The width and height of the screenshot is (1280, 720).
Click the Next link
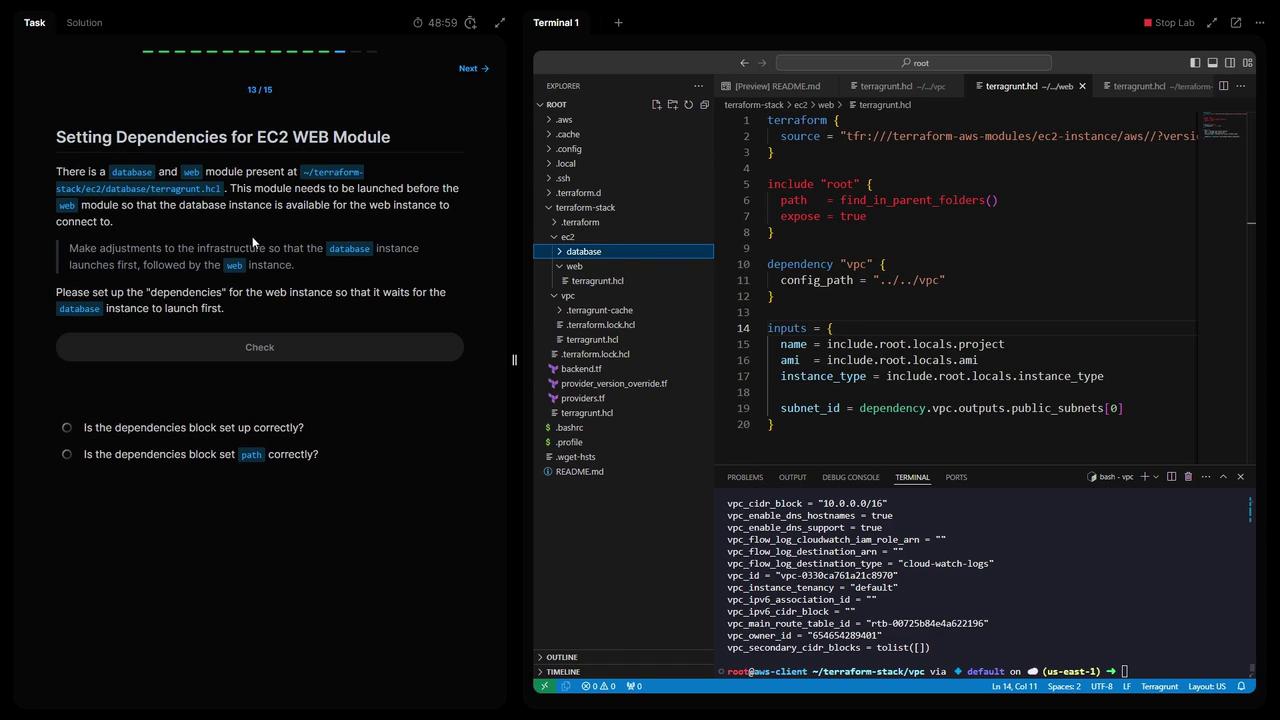tap(473, 69)
